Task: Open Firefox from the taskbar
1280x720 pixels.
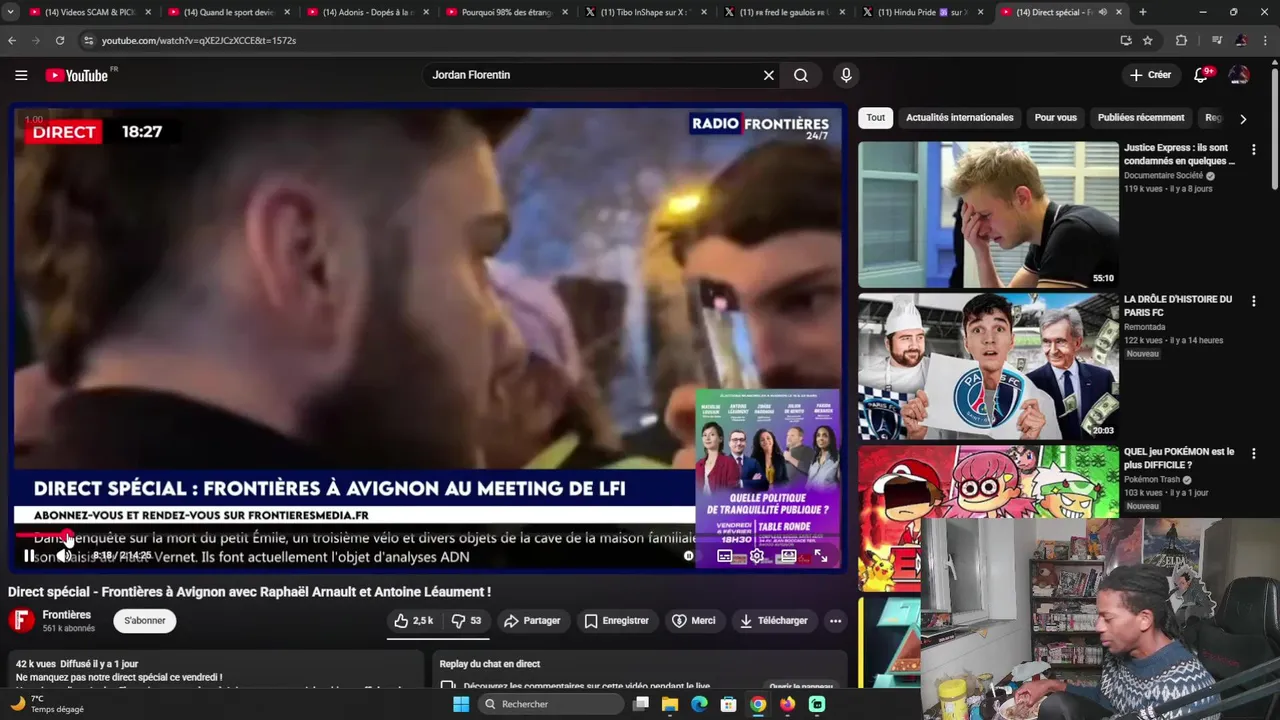Action: 788,704
